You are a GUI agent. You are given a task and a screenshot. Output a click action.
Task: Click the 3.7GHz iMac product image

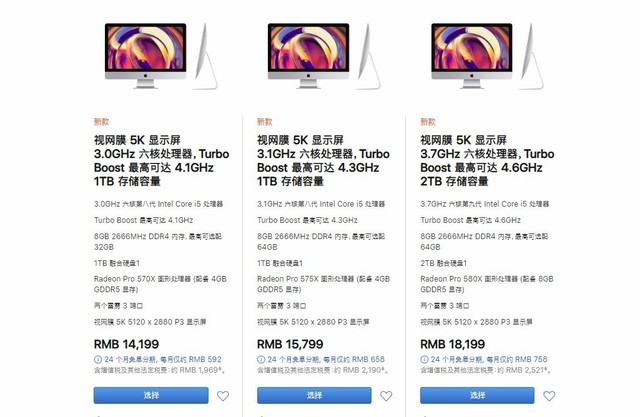(x=487, y=56)
